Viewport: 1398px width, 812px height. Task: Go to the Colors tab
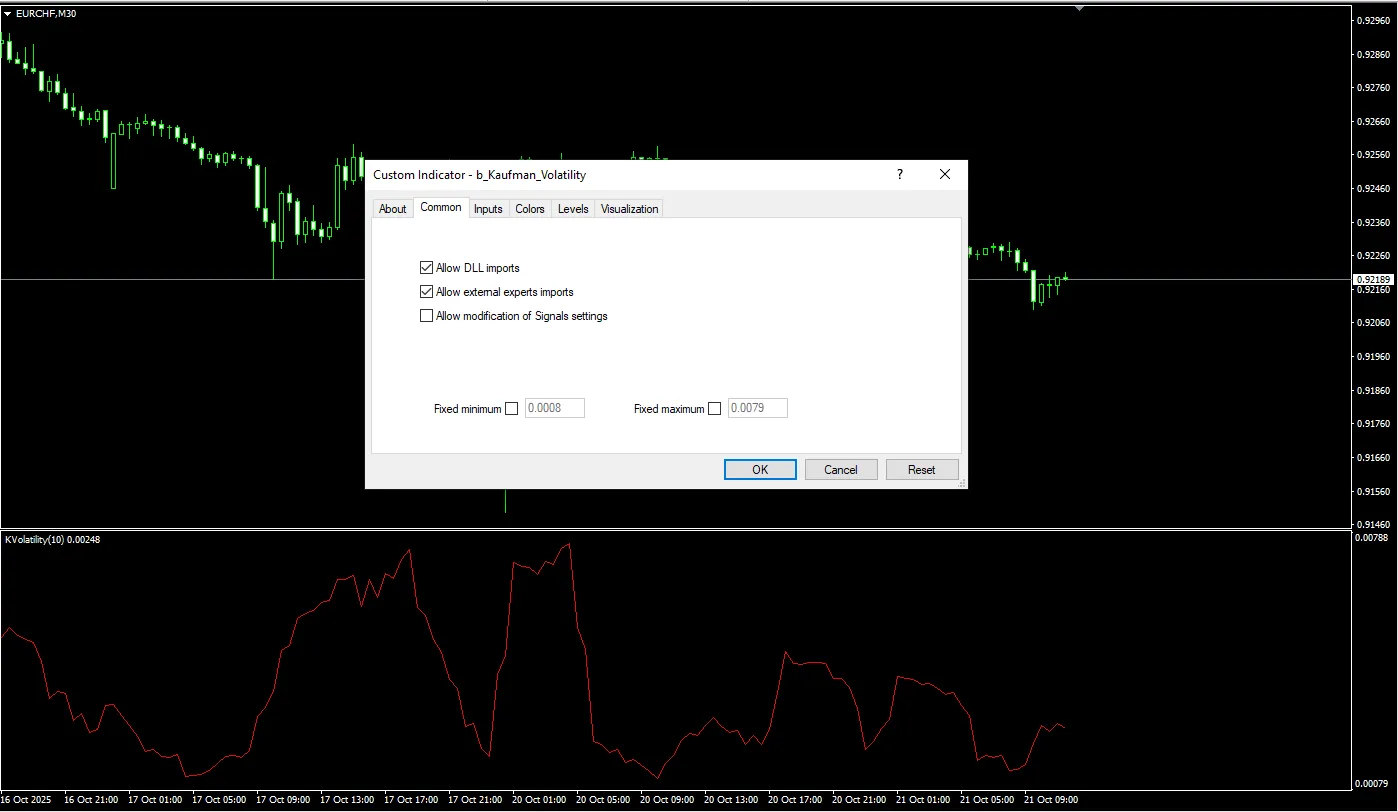[530, 209]
